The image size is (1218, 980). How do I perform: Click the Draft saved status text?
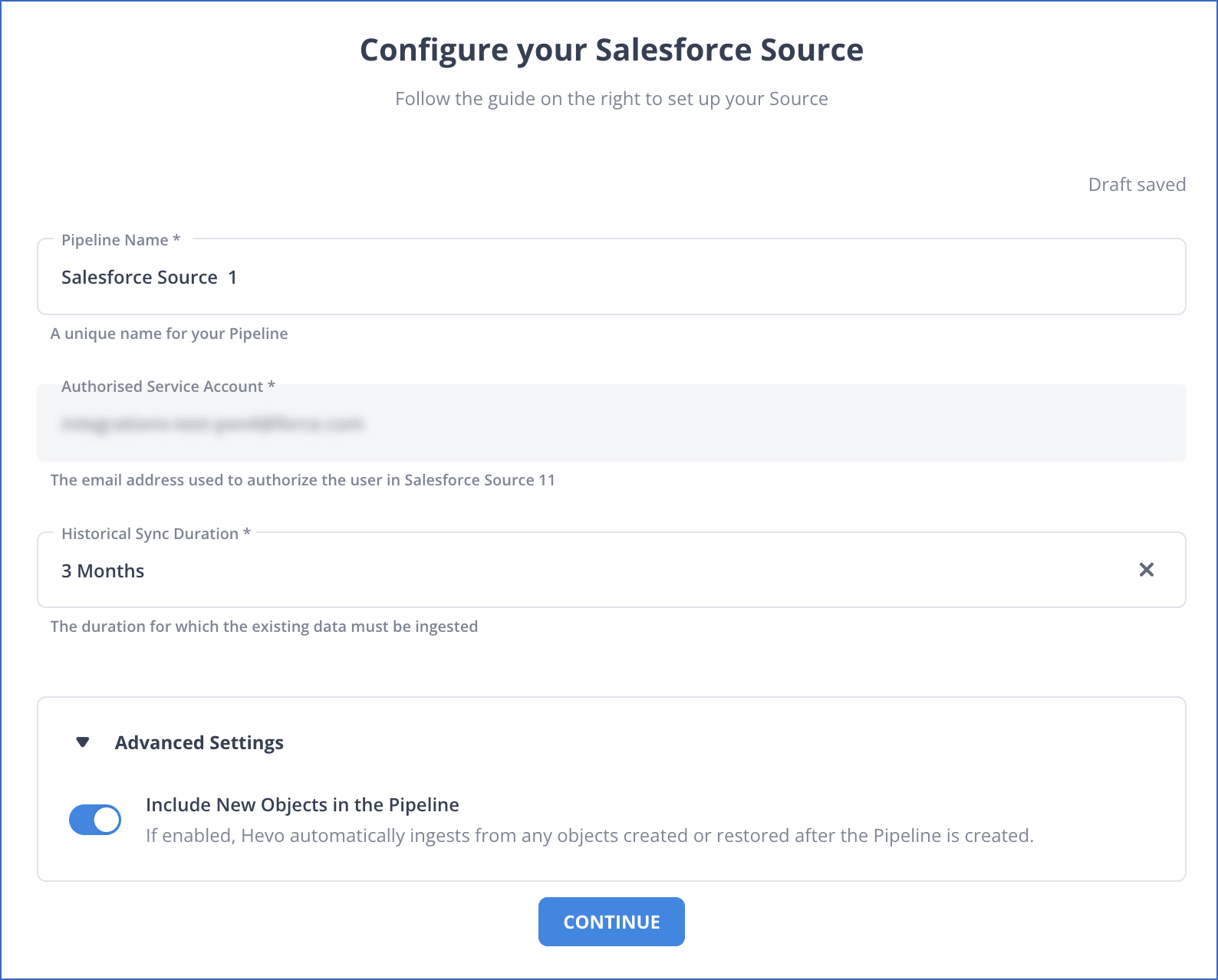(x=1136, y=185)
